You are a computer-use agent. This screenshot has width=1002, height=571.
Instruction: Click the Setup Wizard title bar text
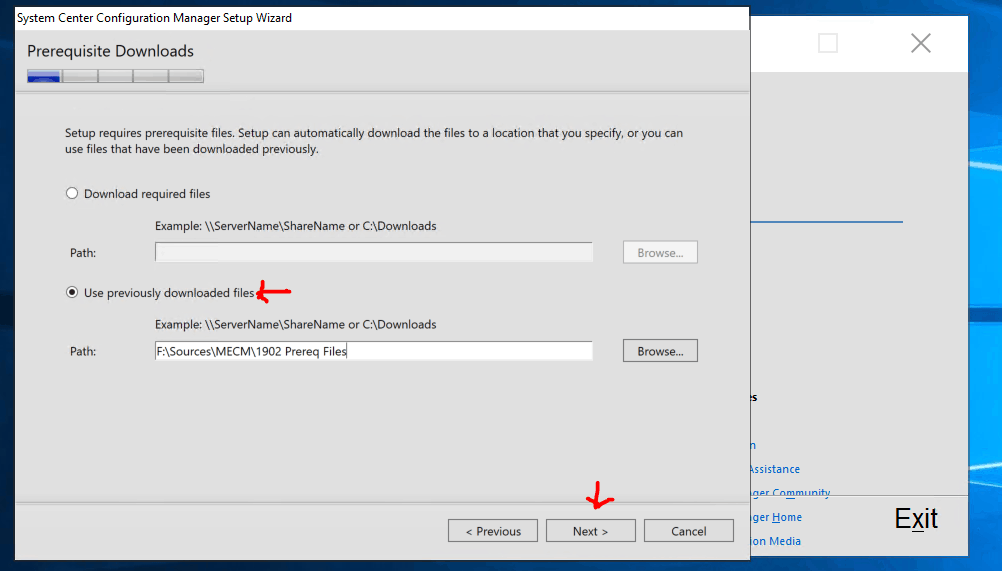pyautogui.click(x=154, y=18)
